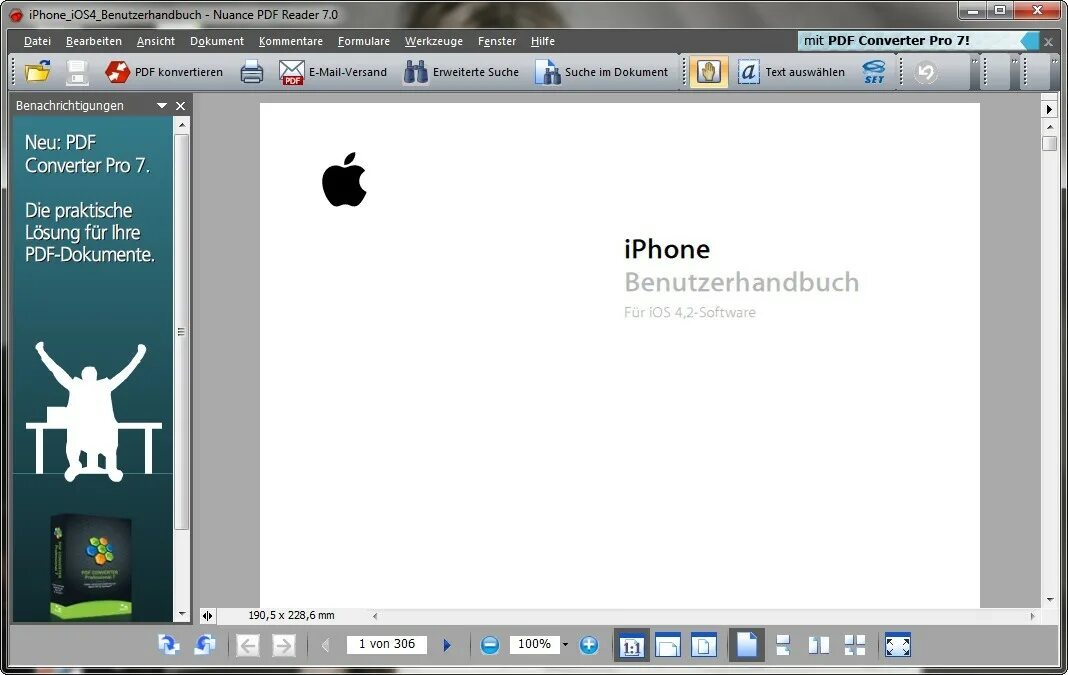Viewport: 1068px width, 675px height.
Task: Set zoom to actual size 1:1
Action: tap(631, 645)
